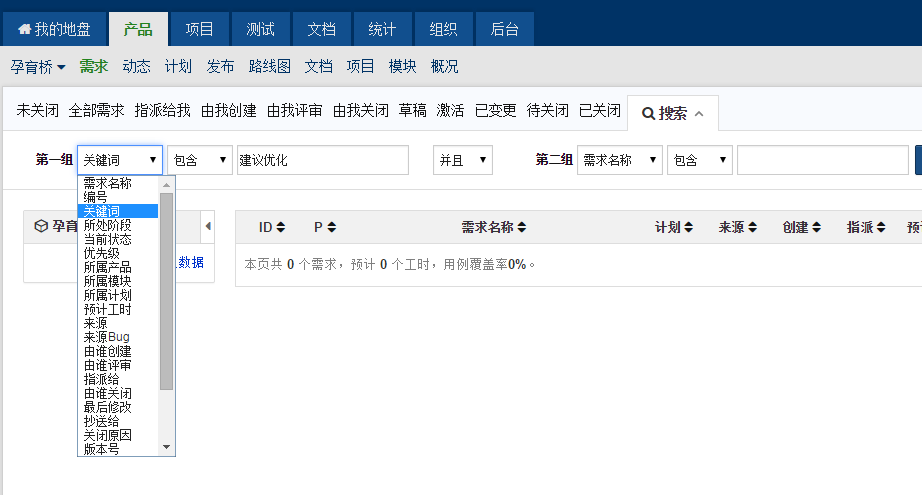Open 发布 submenu item
Screen dimensions: 922x495
pyautogui.click(x=221, y=66)
